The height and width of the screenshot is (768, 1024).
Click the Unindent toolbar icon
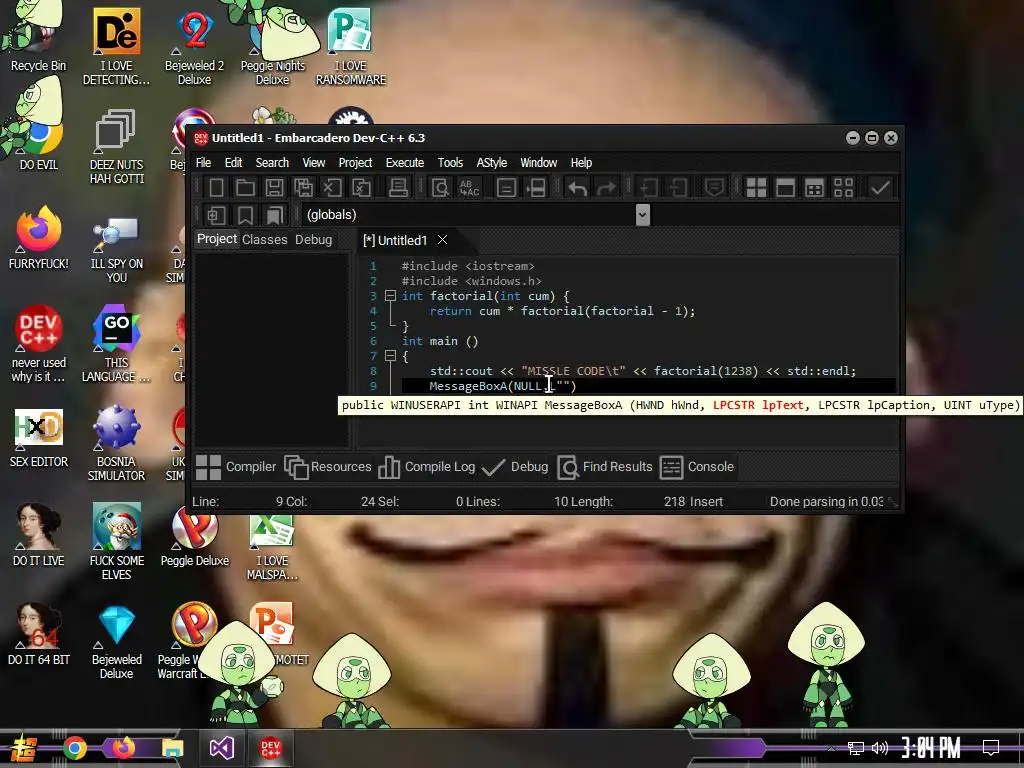click(678, 188)
